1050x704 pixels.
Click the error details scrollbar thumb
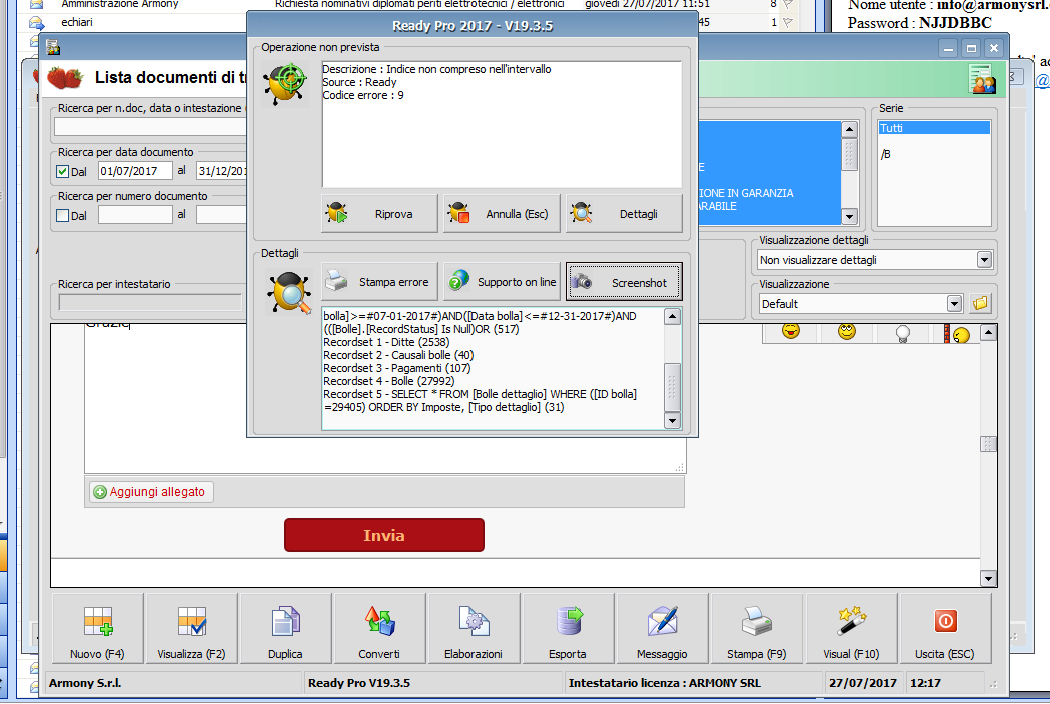click(672, 387)
